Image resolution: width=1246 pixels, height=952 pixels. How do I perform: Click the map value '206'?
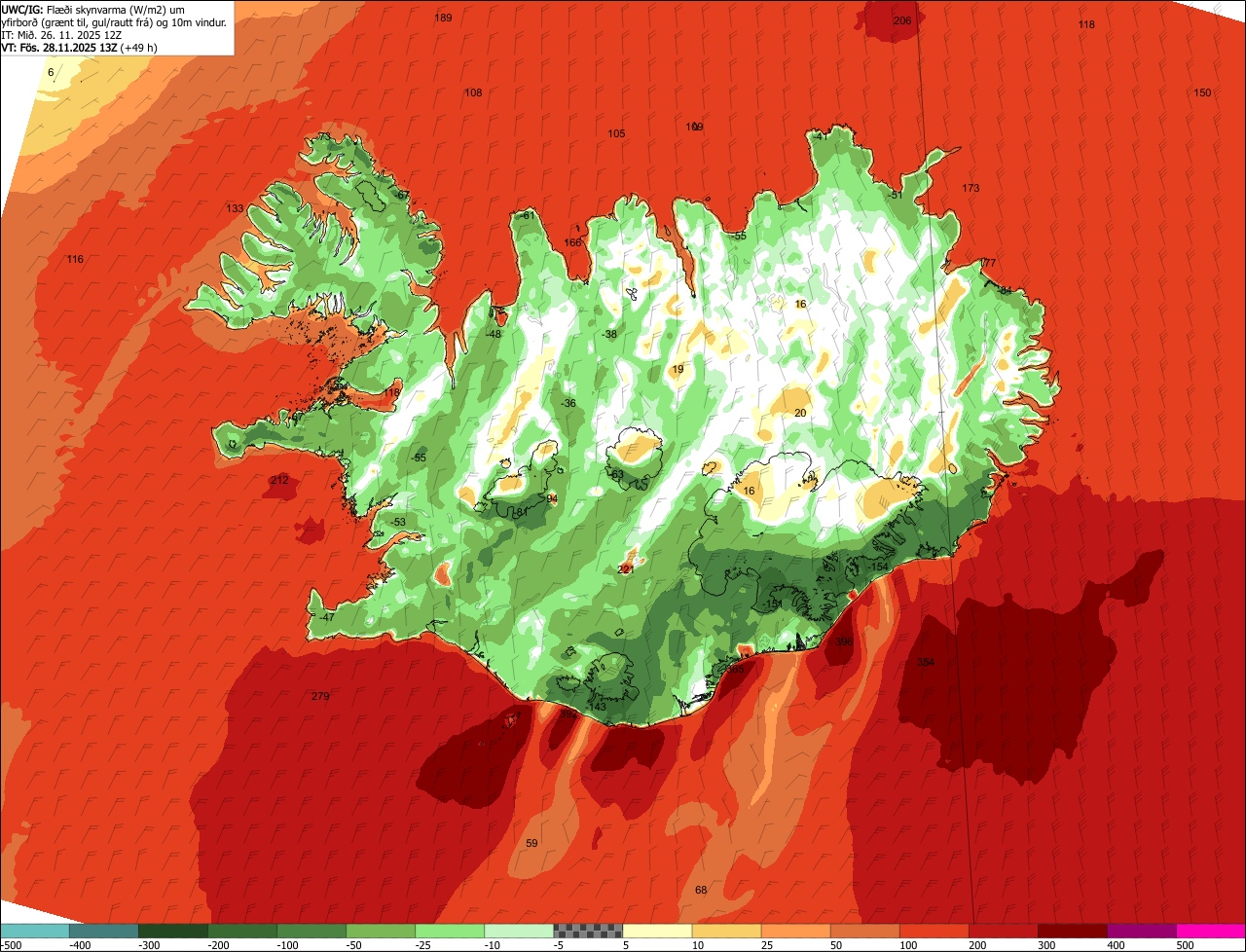[902, 20]
